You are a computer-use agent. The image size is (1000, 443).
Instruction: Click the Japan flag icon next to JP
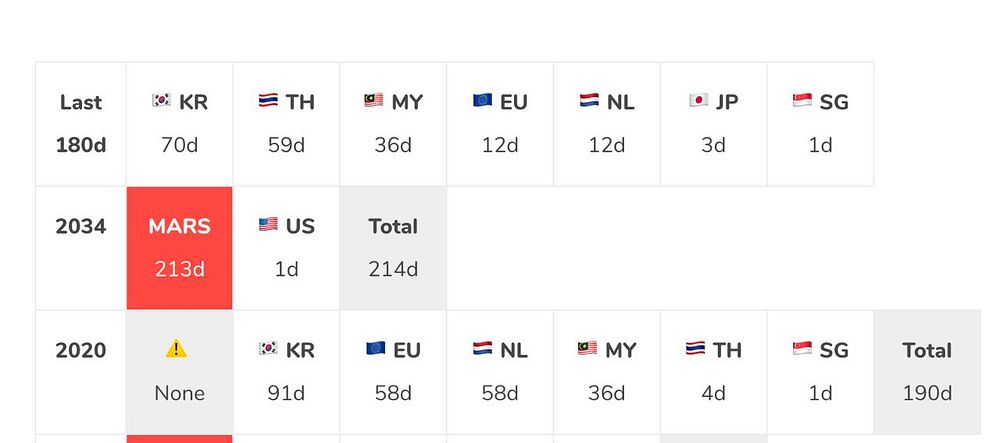(698, 101)
